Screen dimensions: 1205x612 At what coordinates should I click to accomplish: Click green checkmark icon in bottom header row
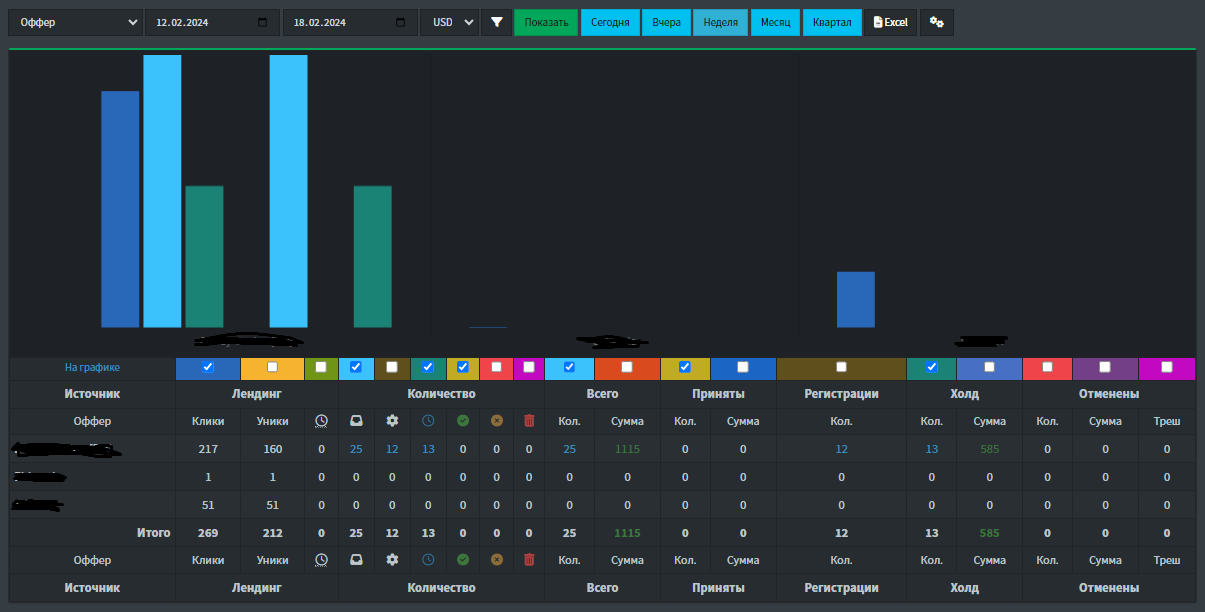tap(462, 560)
